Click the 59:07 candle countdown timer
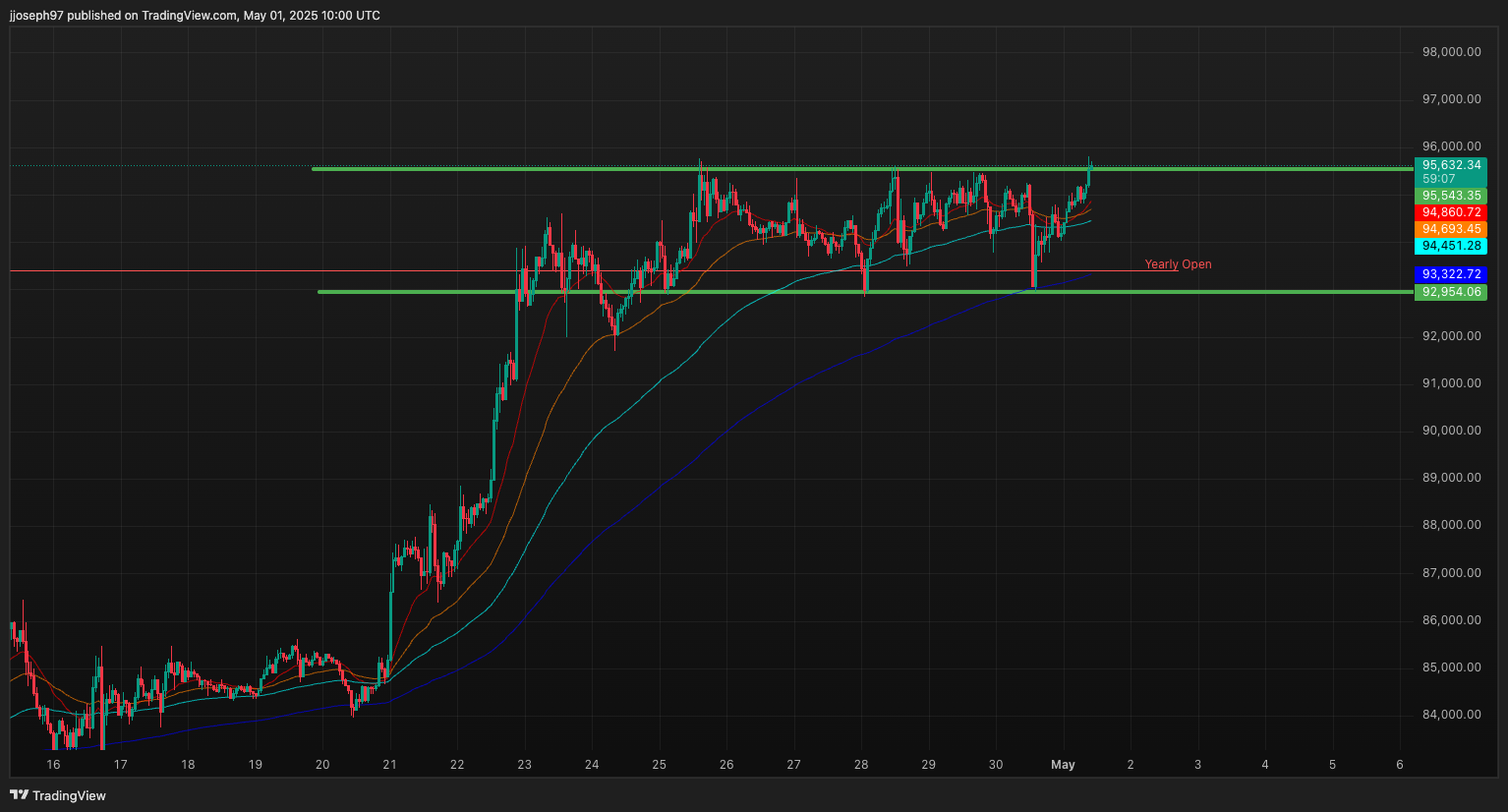This screenshot has height=812, width=1508. click(x=1438, y=179)
